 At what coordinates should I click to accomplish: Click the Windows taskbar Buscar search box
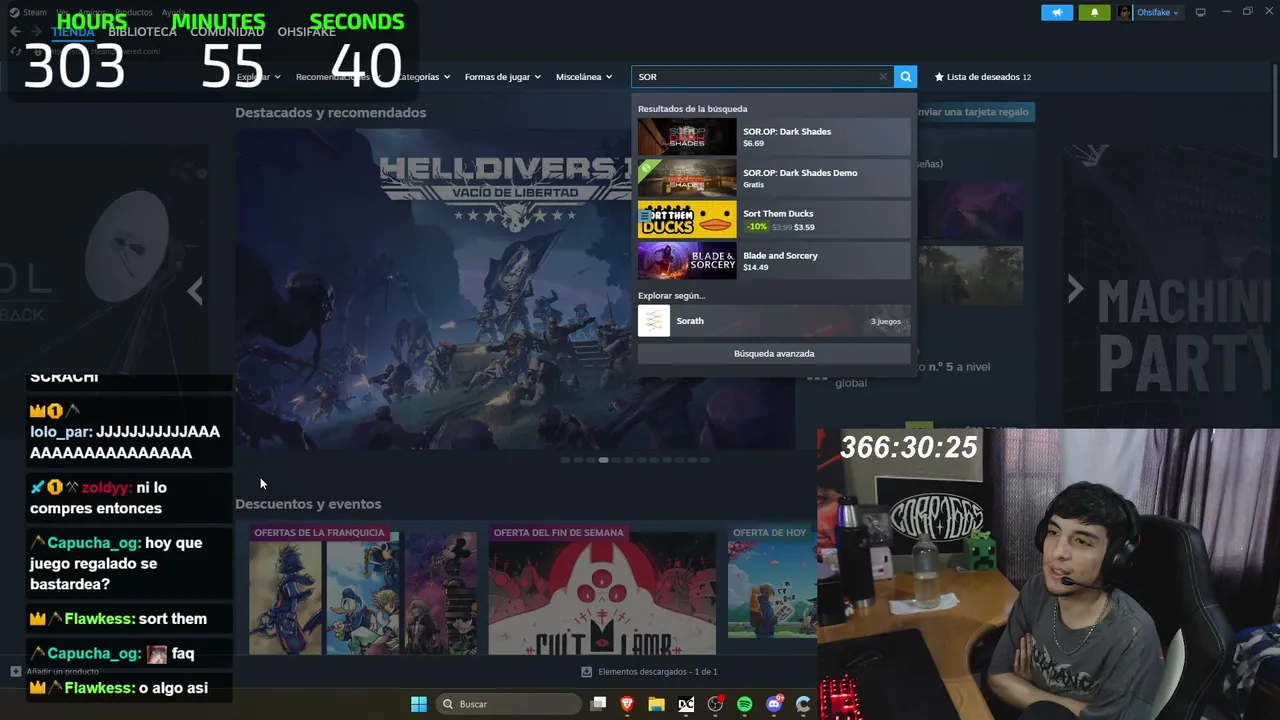(x=508, y=704)
